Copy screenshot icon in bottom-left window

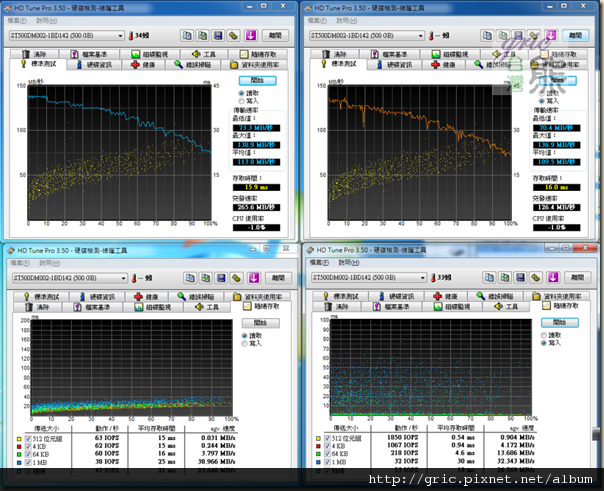click(x=205, y=278)
